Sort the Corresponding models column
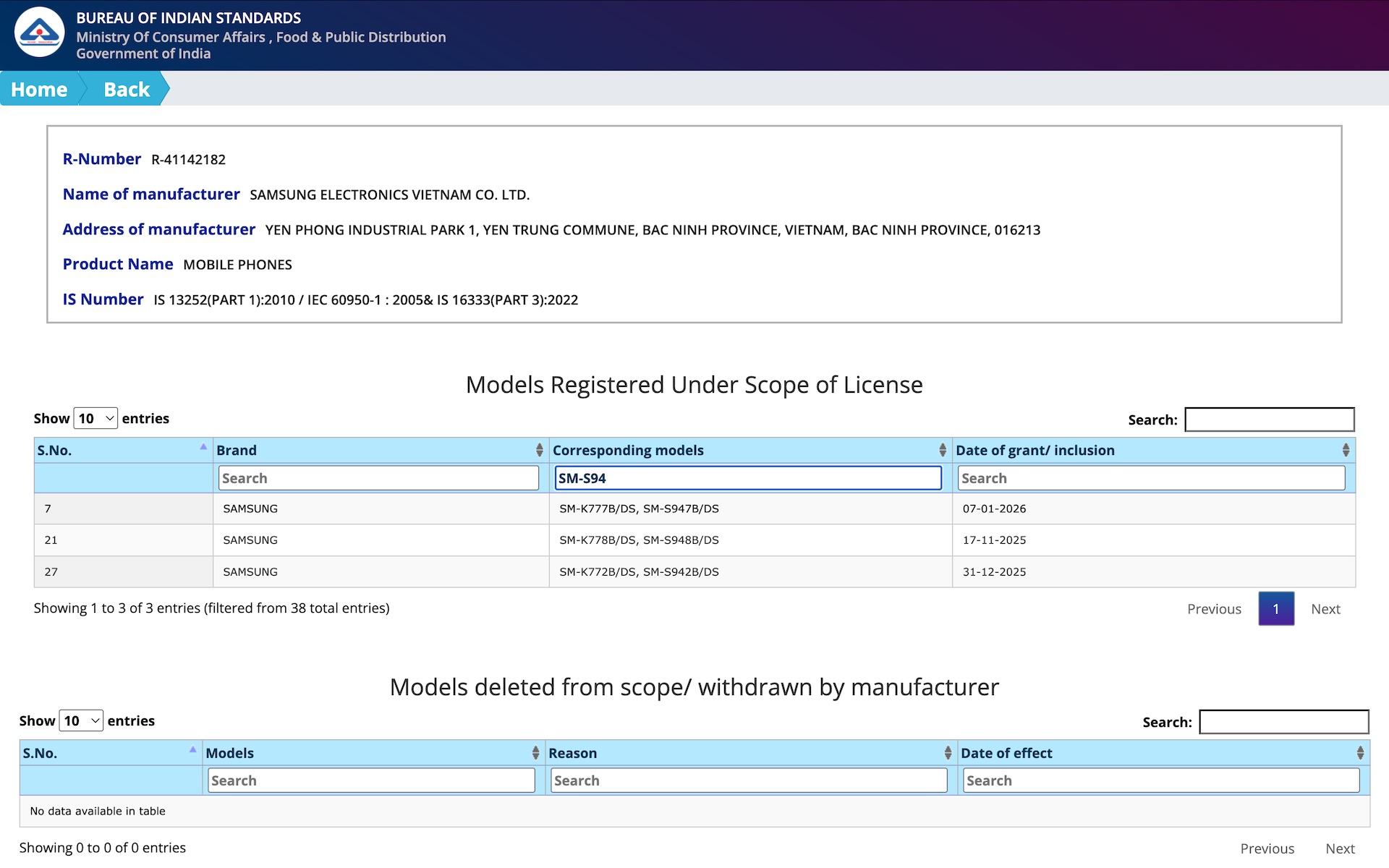Image resolution: width=1389 pixels, height=868 pixels. (x=942, y=450)
